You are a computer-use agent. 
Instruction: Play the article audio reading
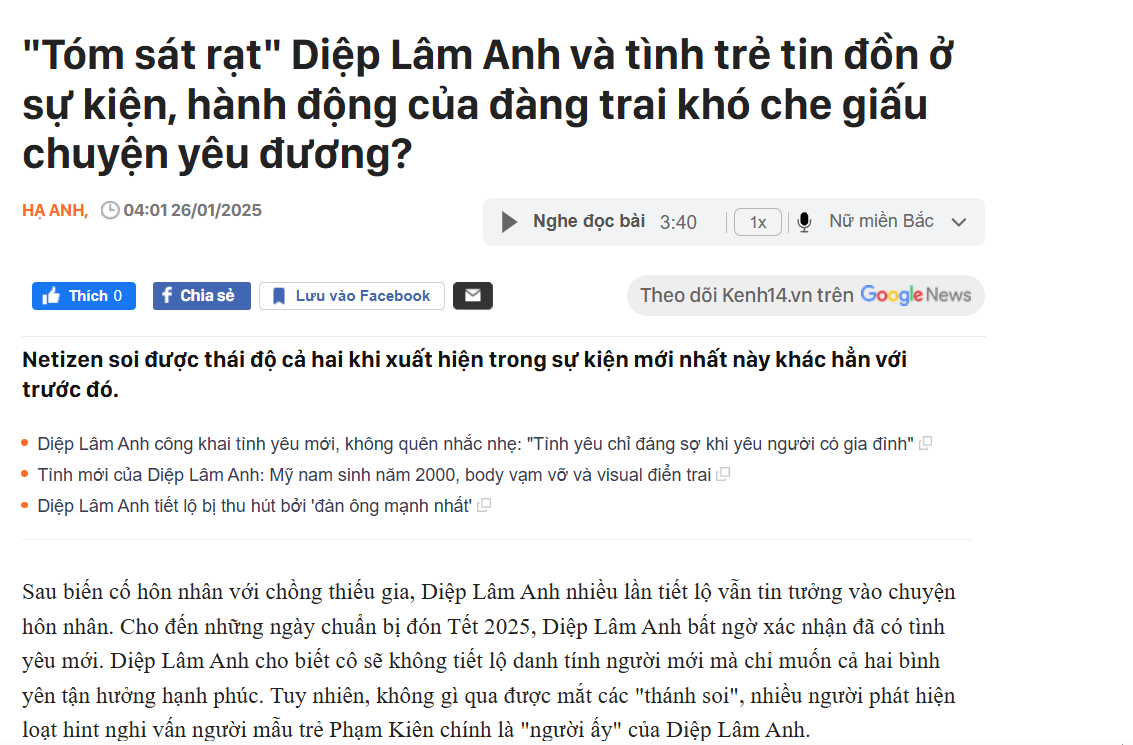click(x=509, y=222)
